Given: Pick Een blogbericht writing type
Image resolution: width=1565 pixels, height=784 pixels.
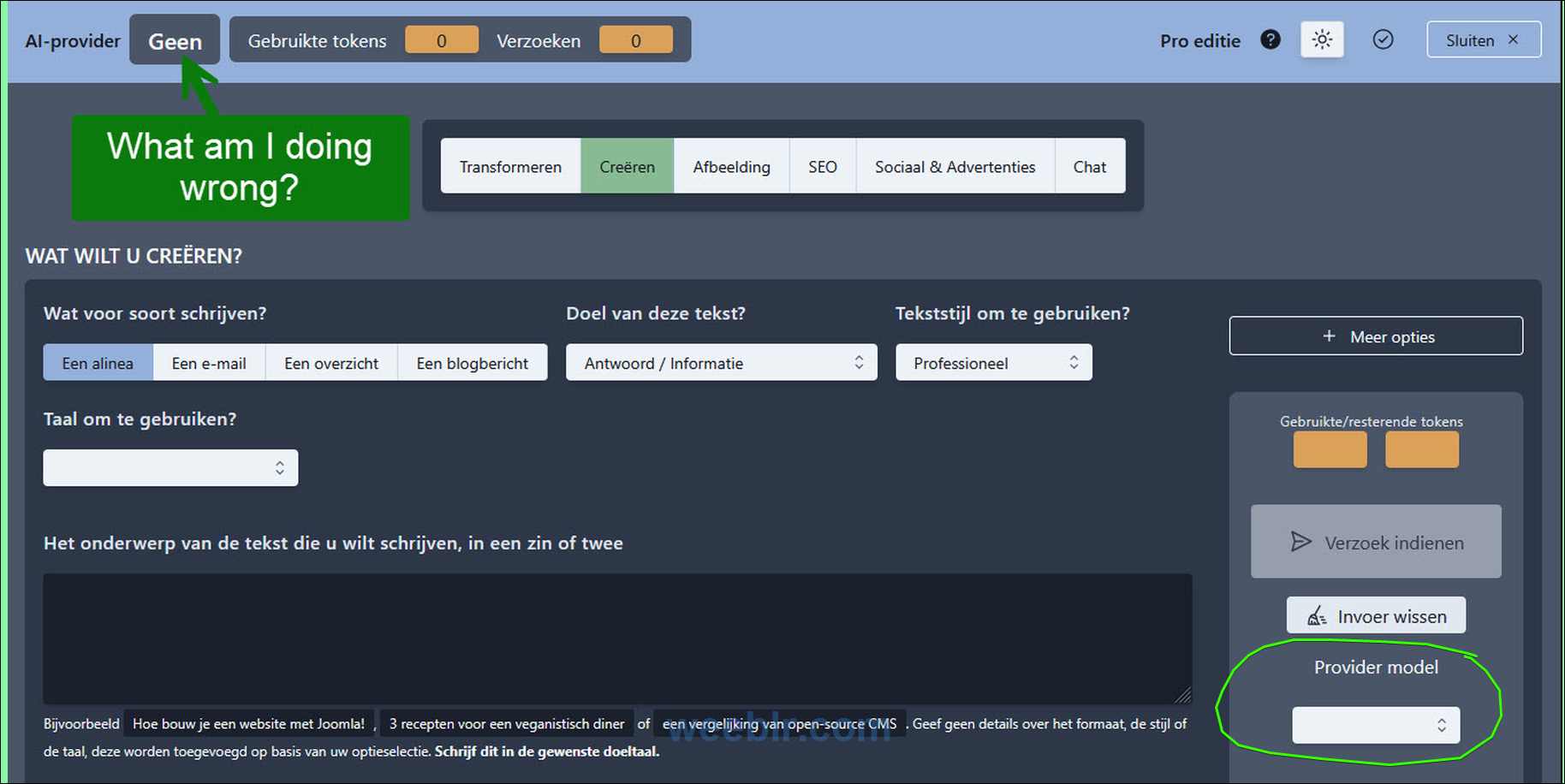Looking at the screenshot, I should click(x=472, y=363).
